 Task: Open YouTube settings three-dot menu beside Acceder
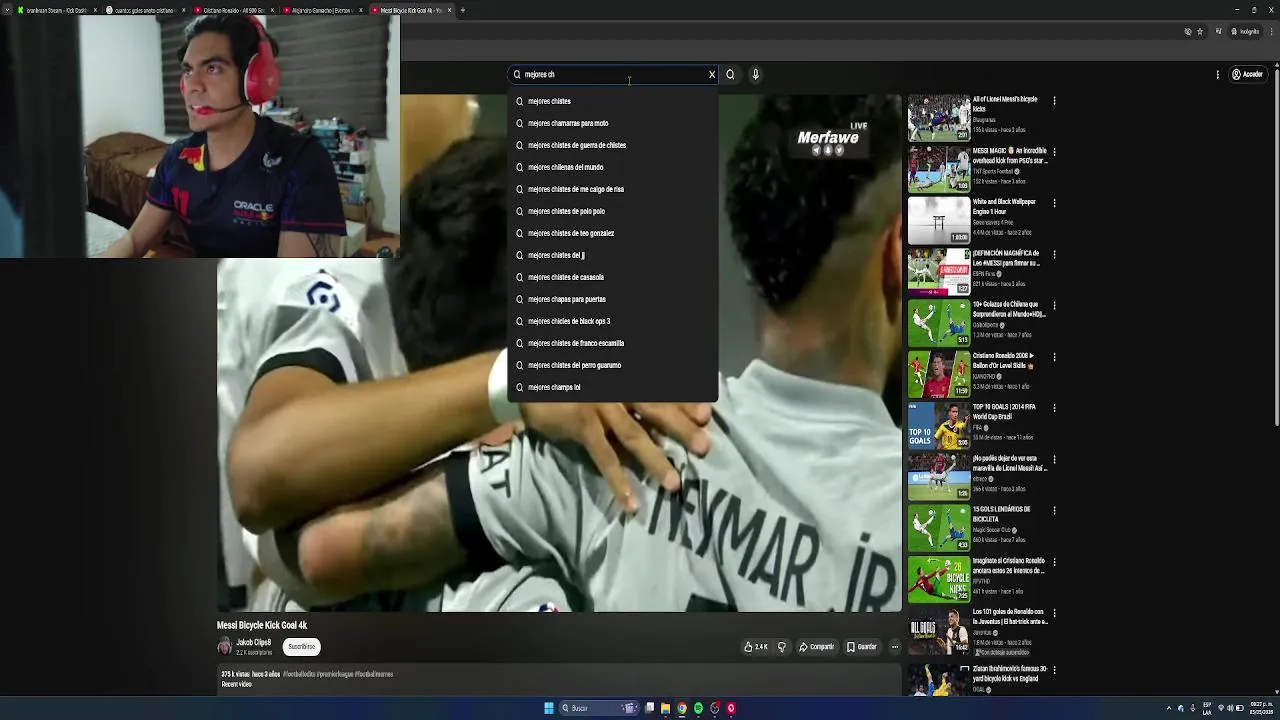[1217, 74]
